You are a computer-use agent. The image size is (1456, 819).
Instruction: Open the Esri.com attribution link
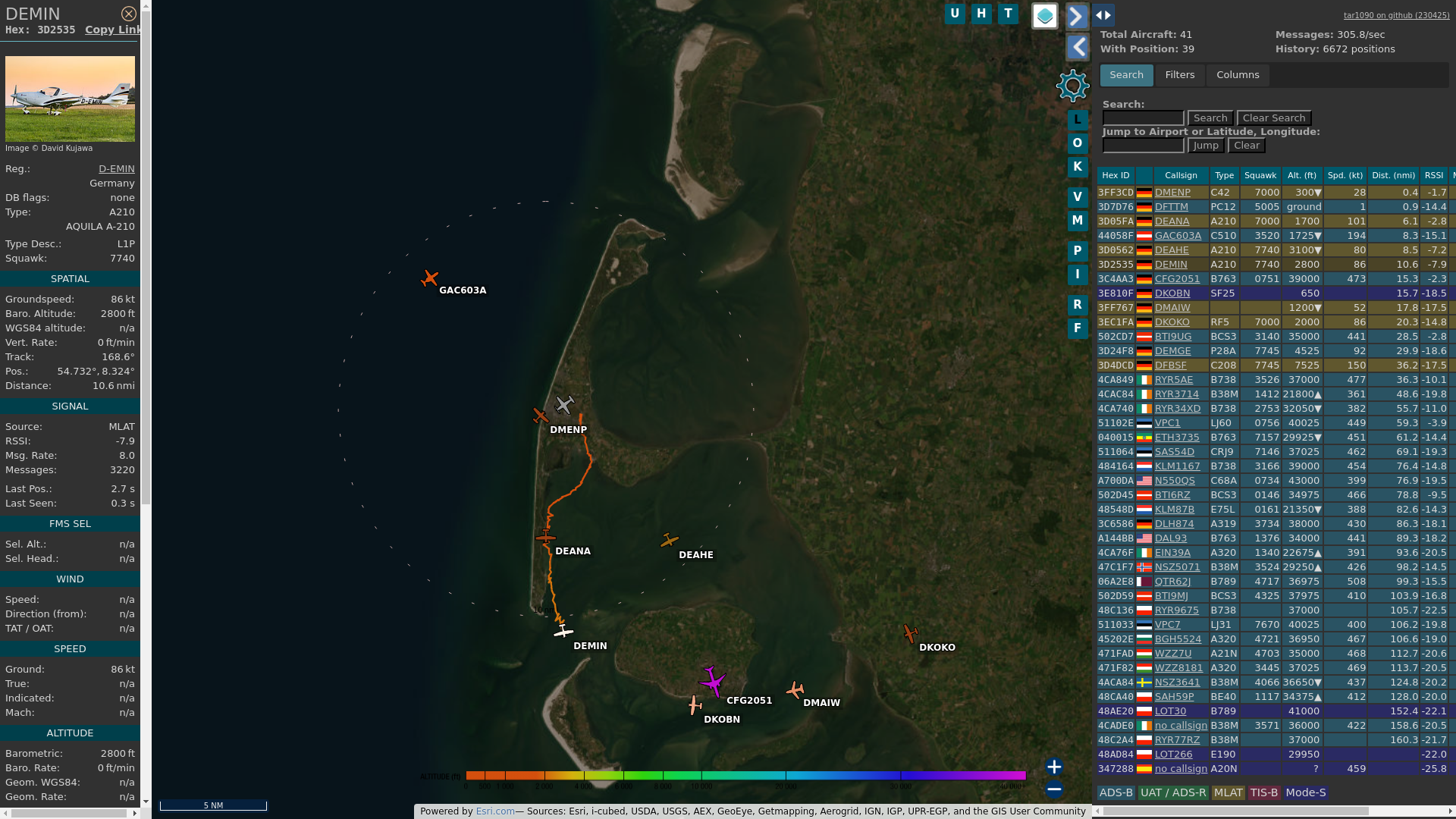click(x=495, y=811)
